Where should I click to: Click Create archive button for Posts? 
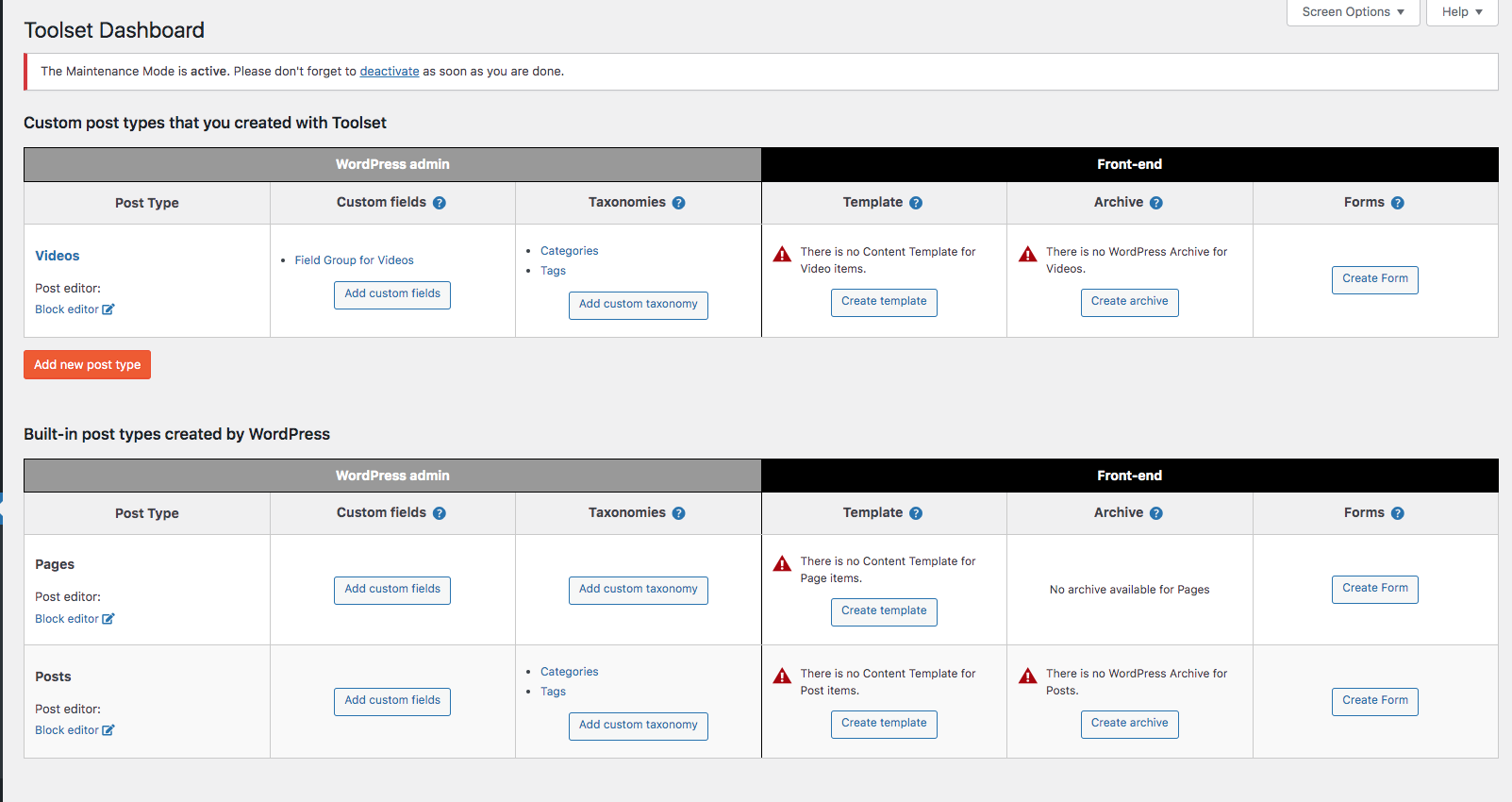(x=1129, y=724)
